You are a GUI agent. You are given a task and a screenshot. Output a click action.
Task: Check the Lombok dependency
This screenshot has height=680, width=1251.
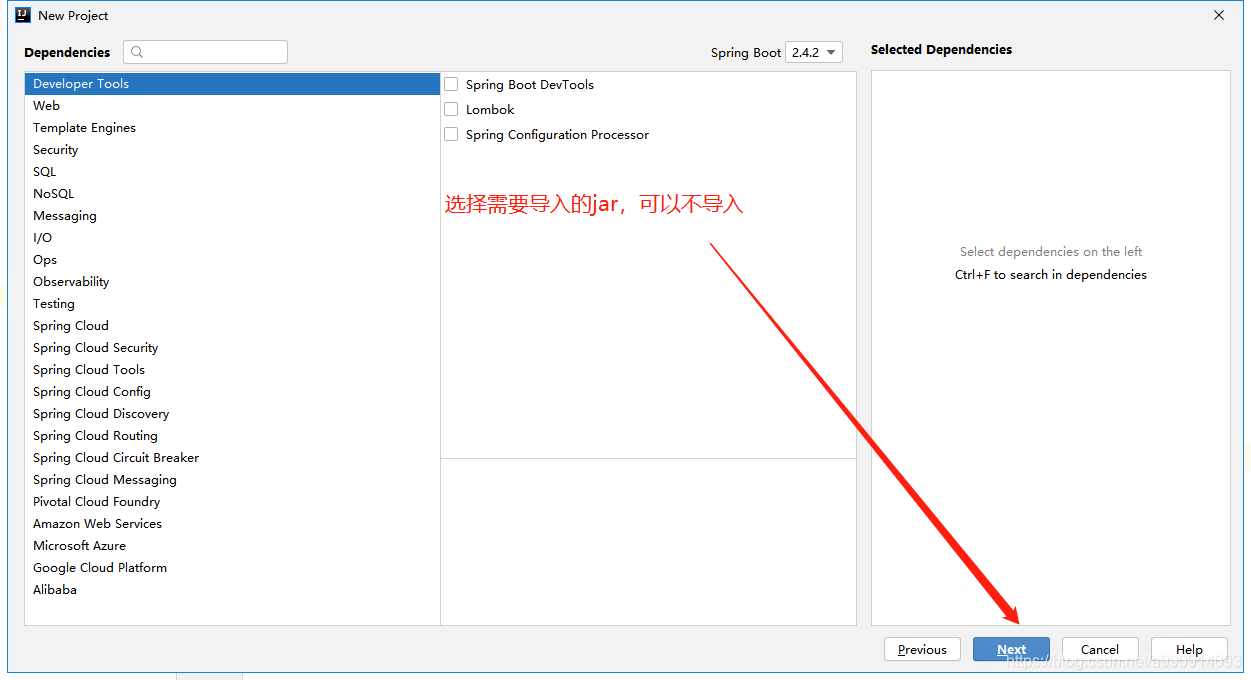451,109
